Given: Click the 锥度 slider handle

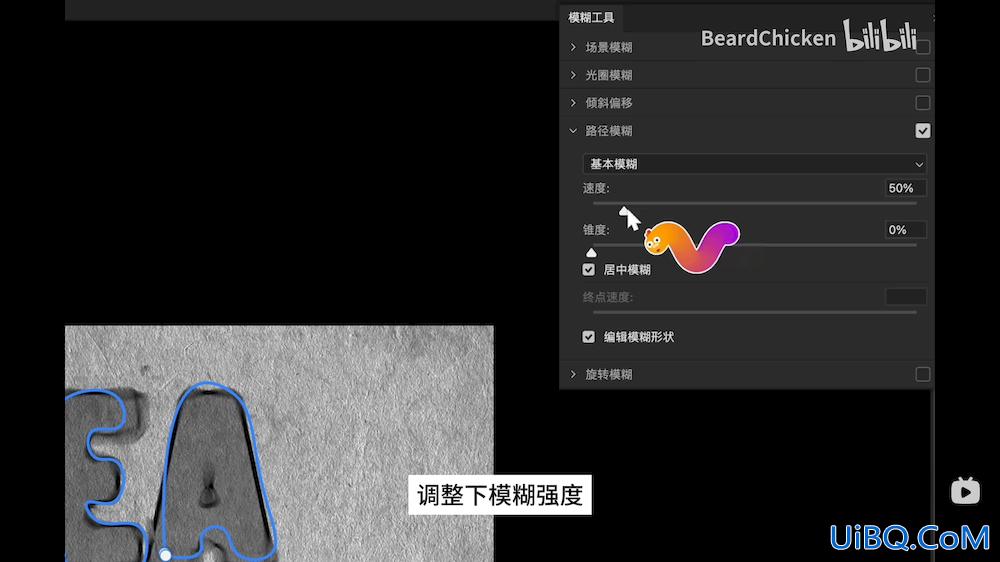Looking at the screenshot, I should (x=591, y=253).
